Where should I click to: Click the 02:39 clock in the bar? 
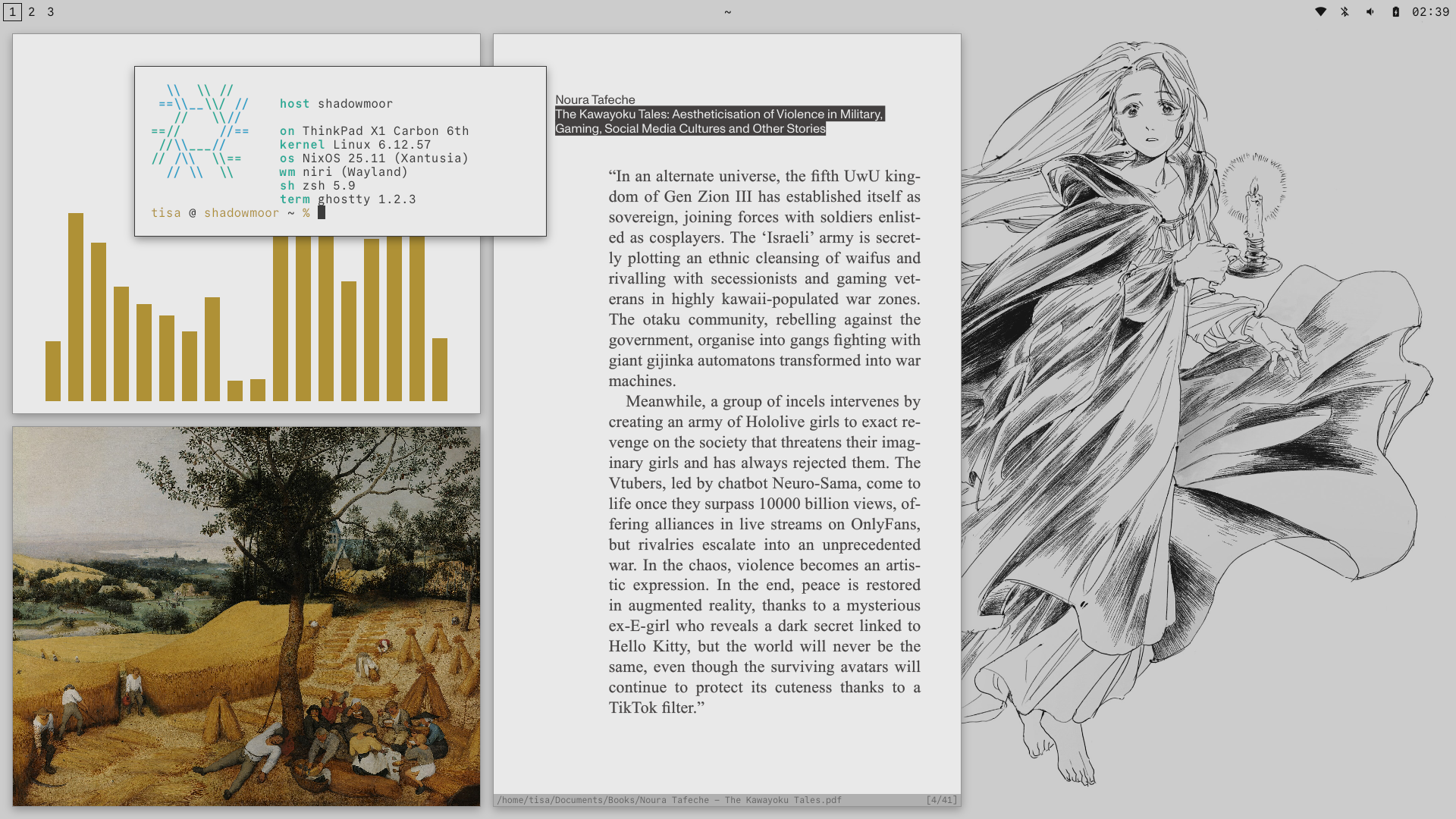1430,11
